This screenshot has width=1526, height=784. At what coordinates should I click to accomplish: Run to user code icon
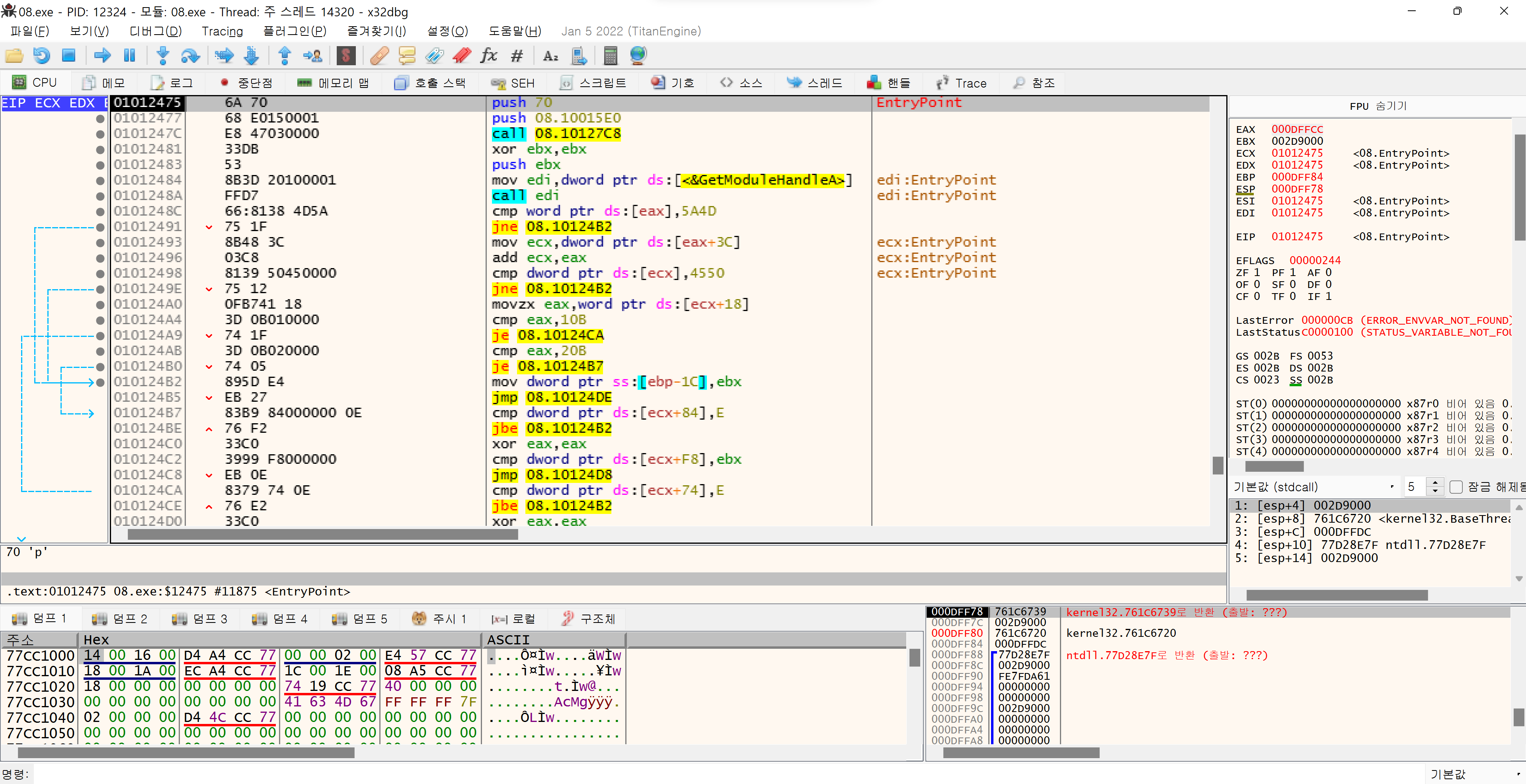312,56
